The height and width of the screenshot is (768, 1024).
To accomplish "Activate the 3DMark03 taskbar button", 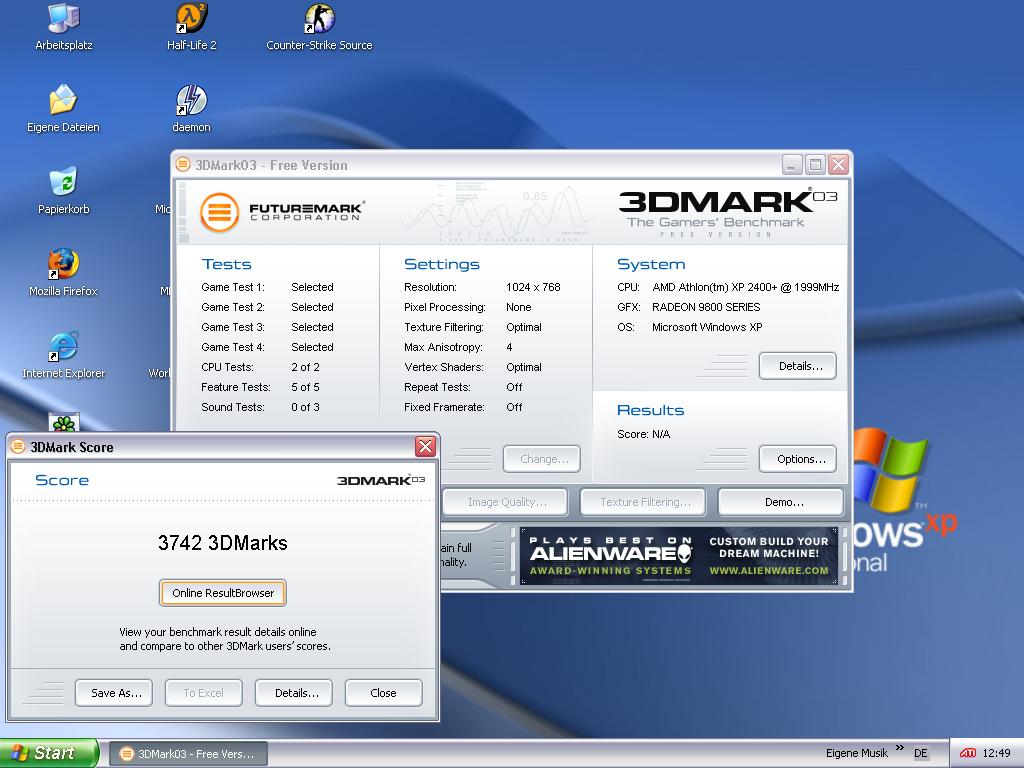I will [x=188, y=754].
